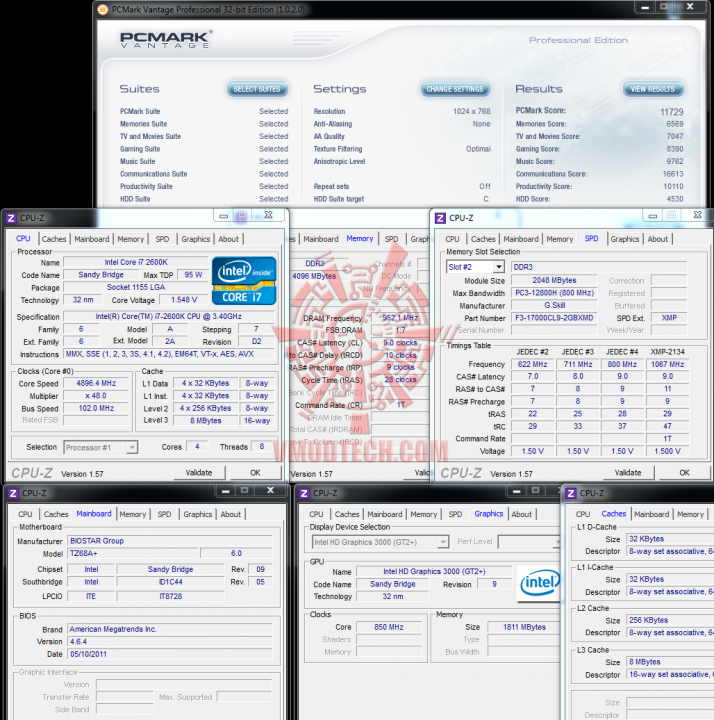
Task: Click CPU-Z Z icon in Caches window
Action: click(x=570, y=493)
